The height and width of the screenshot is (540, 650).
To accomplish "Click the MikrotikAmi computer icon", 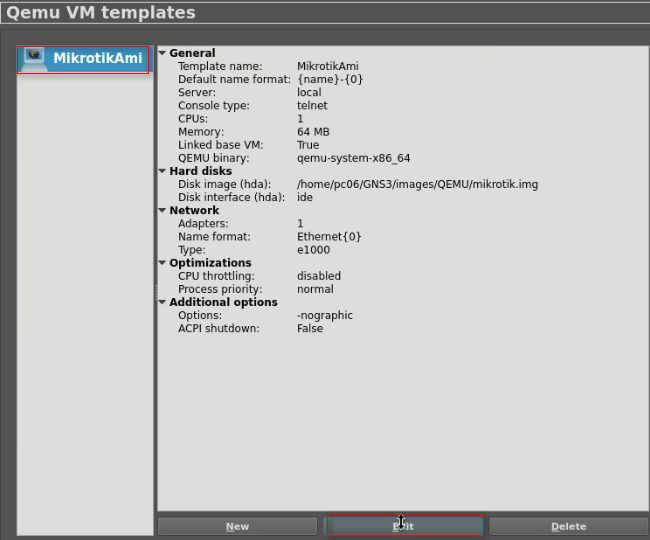I will [x=34, y=59].
